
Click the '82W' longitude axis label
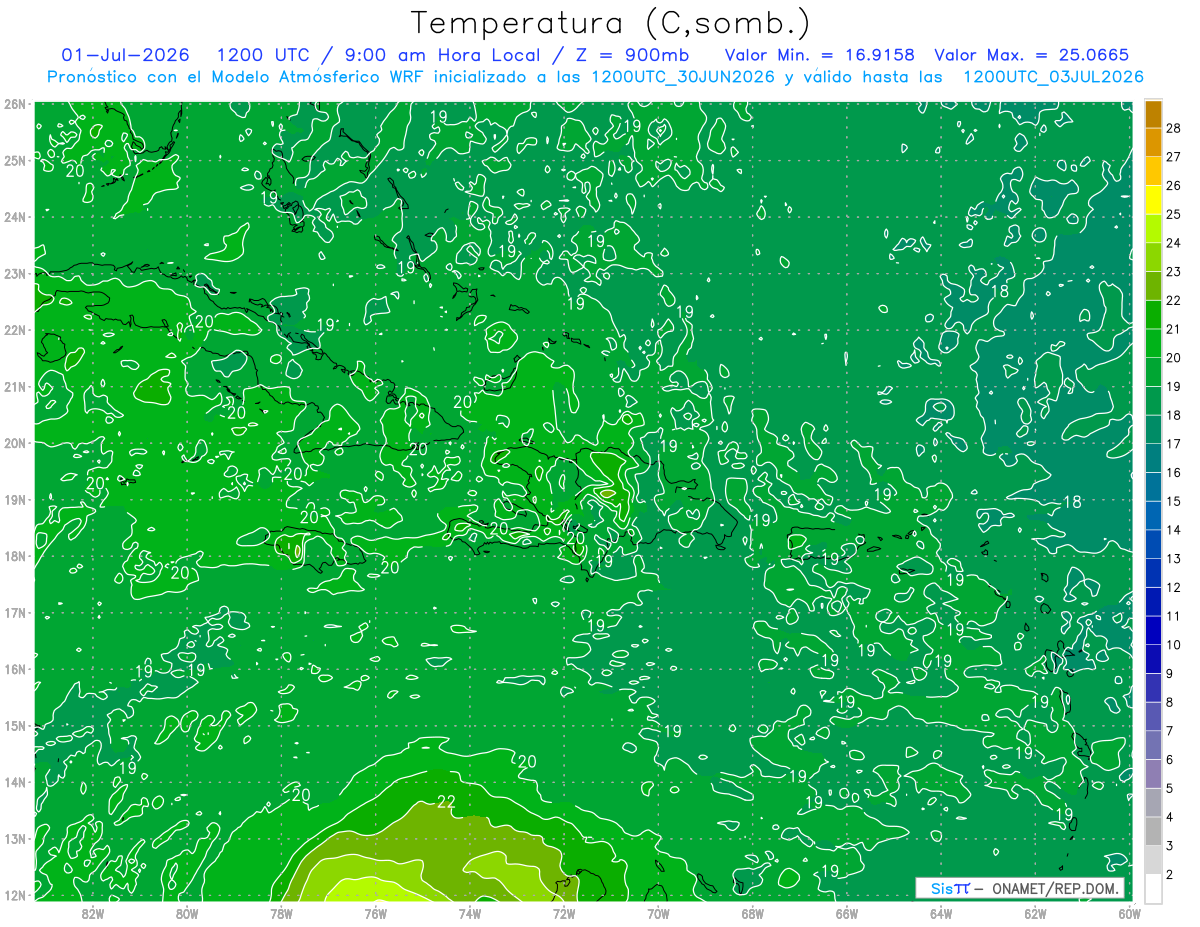pos(93,913)
